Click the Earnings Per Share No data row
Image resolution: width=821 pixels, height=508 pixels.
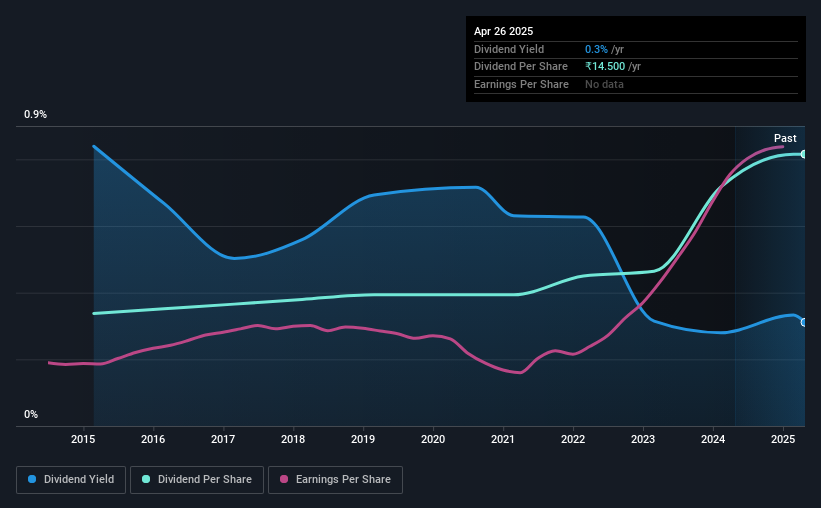click(x=636, y=84)
